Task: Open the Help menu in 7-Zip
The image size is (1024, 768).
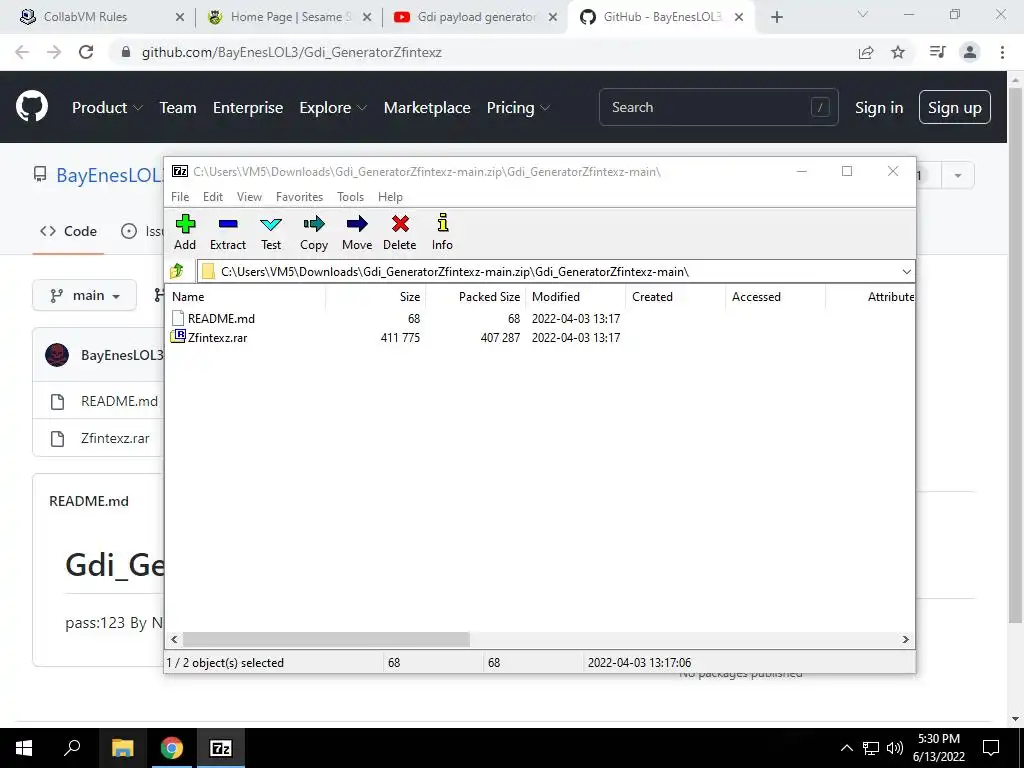Action: click(391, 197)
